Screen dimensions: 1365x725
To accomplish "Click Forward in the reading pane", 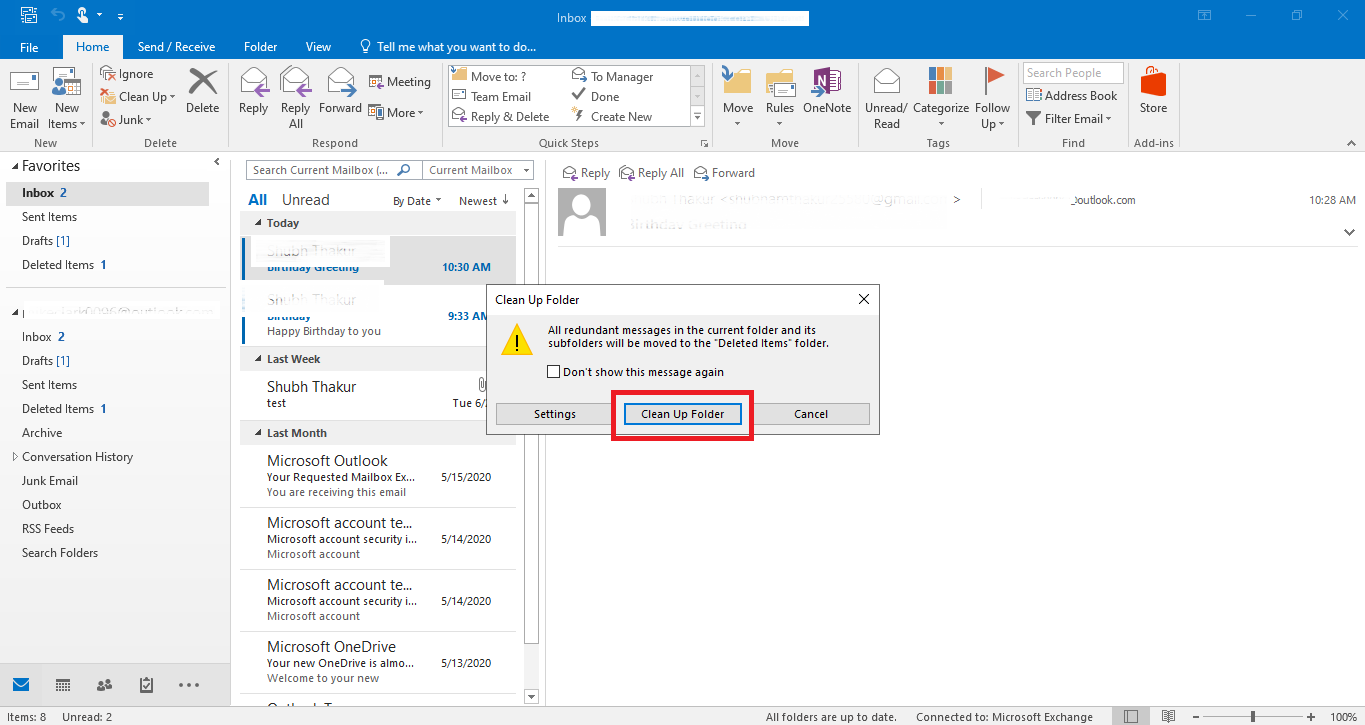I will click(725, 173).
